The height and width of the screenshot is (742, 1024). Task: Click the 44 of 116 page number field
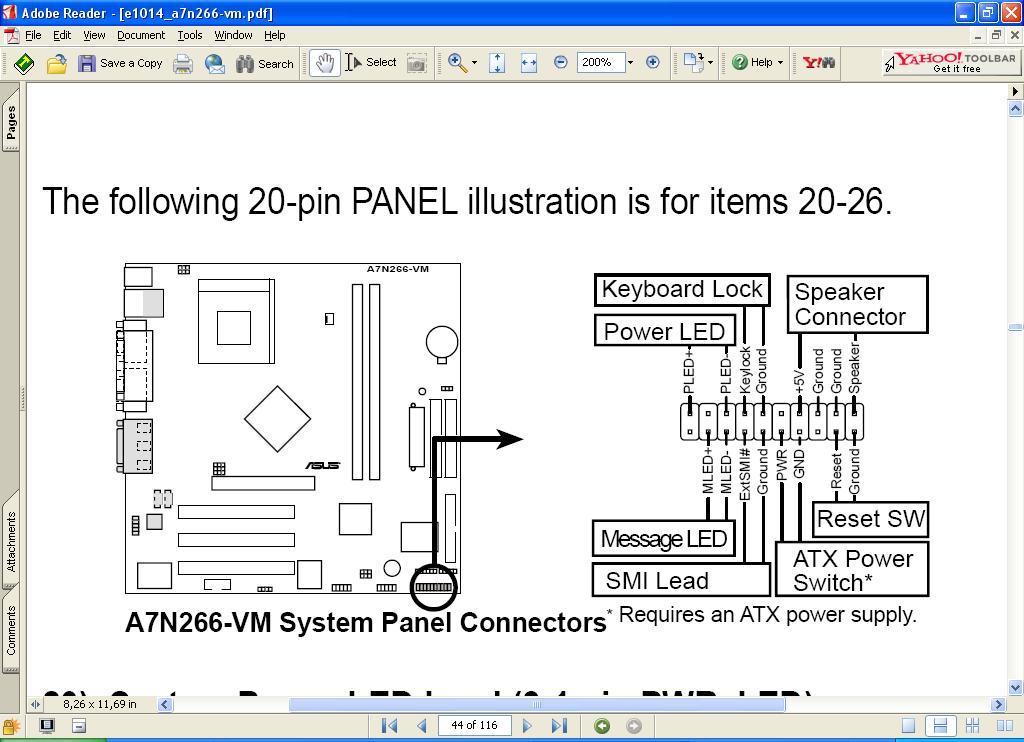[x=474, y=725]
